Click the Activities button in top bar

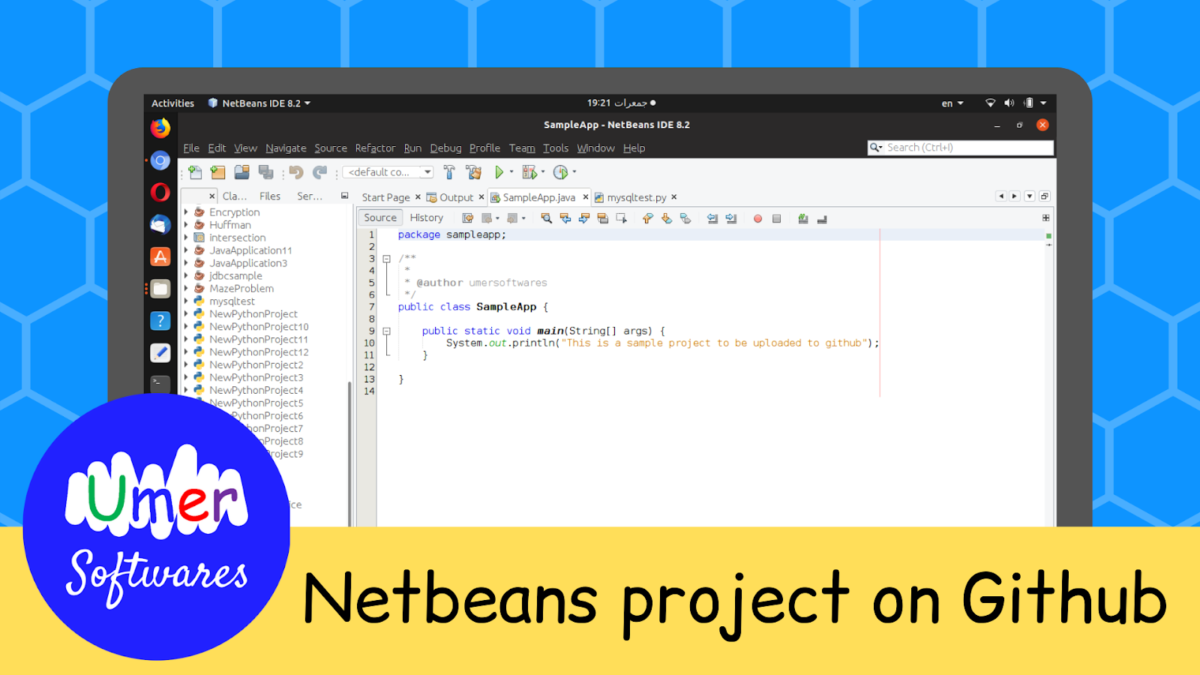point(173,103)
